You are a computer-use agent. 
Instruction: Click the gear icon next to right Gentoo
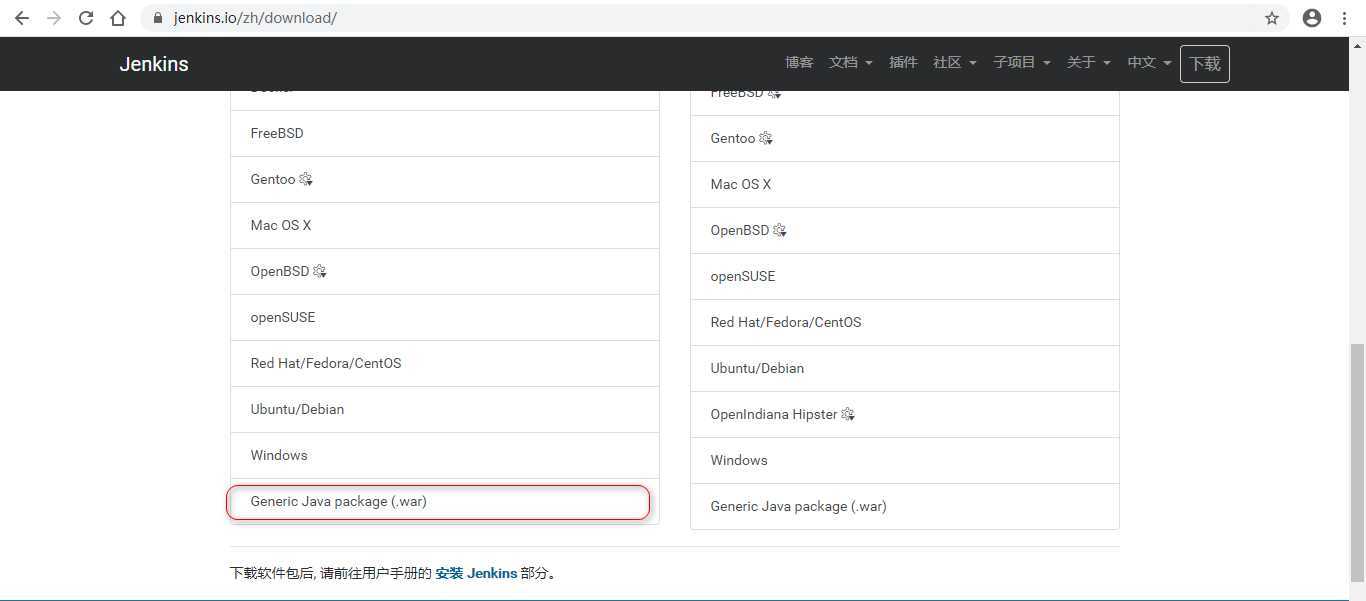pos(766,139)
